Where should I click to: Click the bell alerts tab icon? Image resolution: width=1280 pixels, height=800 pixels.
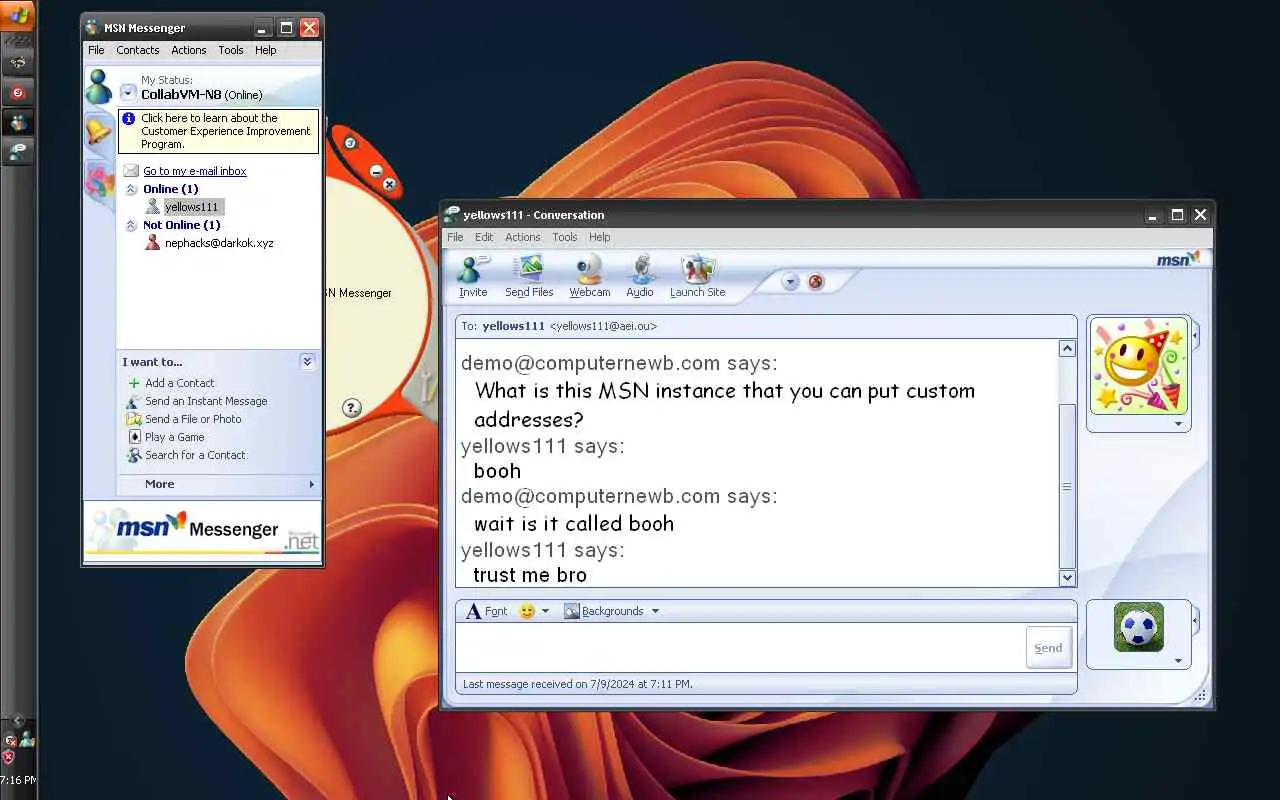[98, 132]
